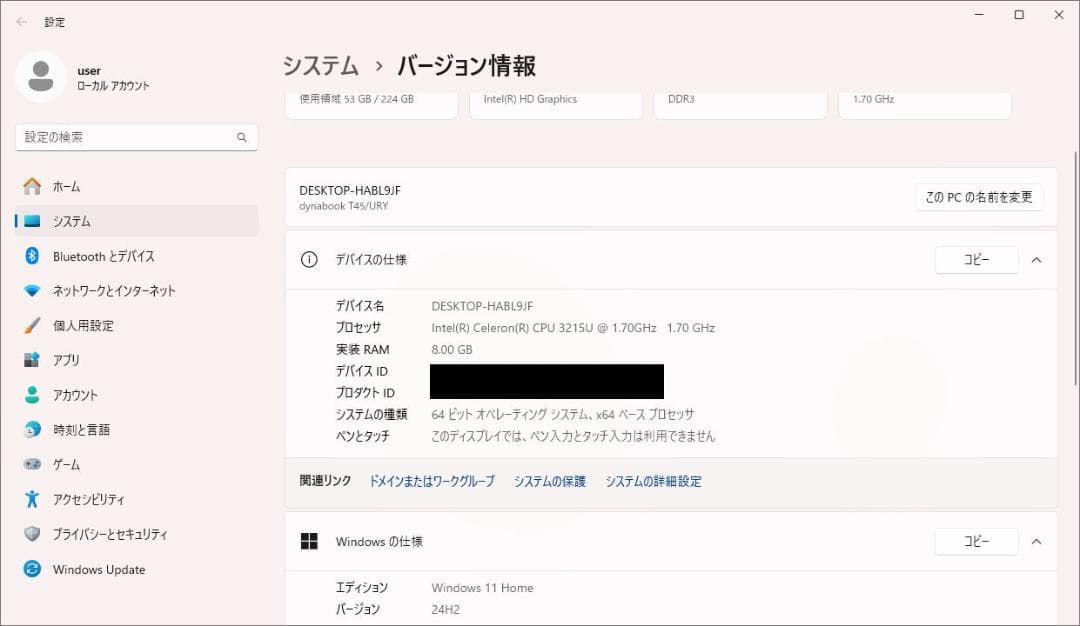Click システム in the breadcrumb
Viewport: 1080px width, 626px height.
(321, 65)
